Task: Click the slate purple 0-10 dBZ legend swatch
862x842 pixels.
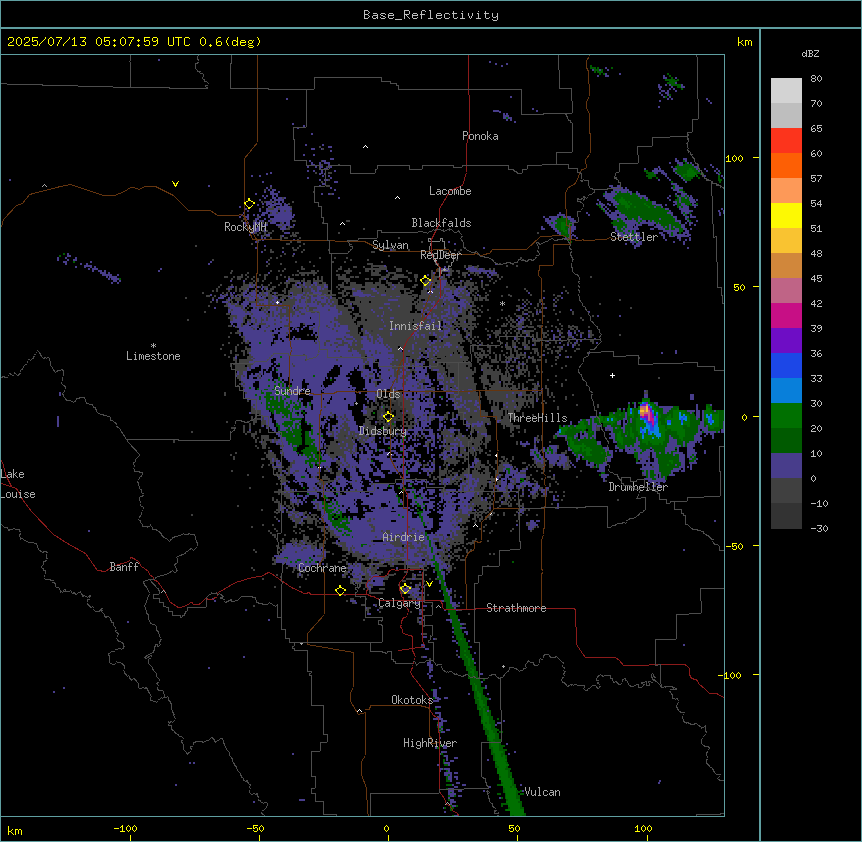Action: pos(786,466)
